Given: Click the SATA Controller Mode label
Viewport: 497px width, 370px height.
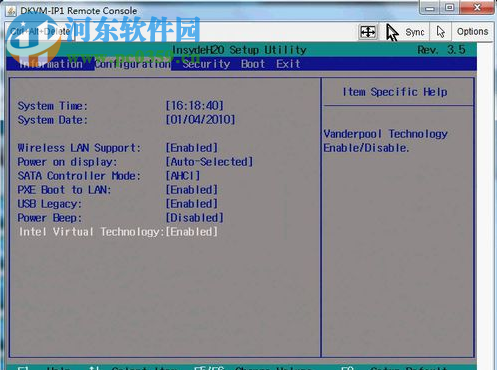Looking at the screenshot, I should pos(79,176).
